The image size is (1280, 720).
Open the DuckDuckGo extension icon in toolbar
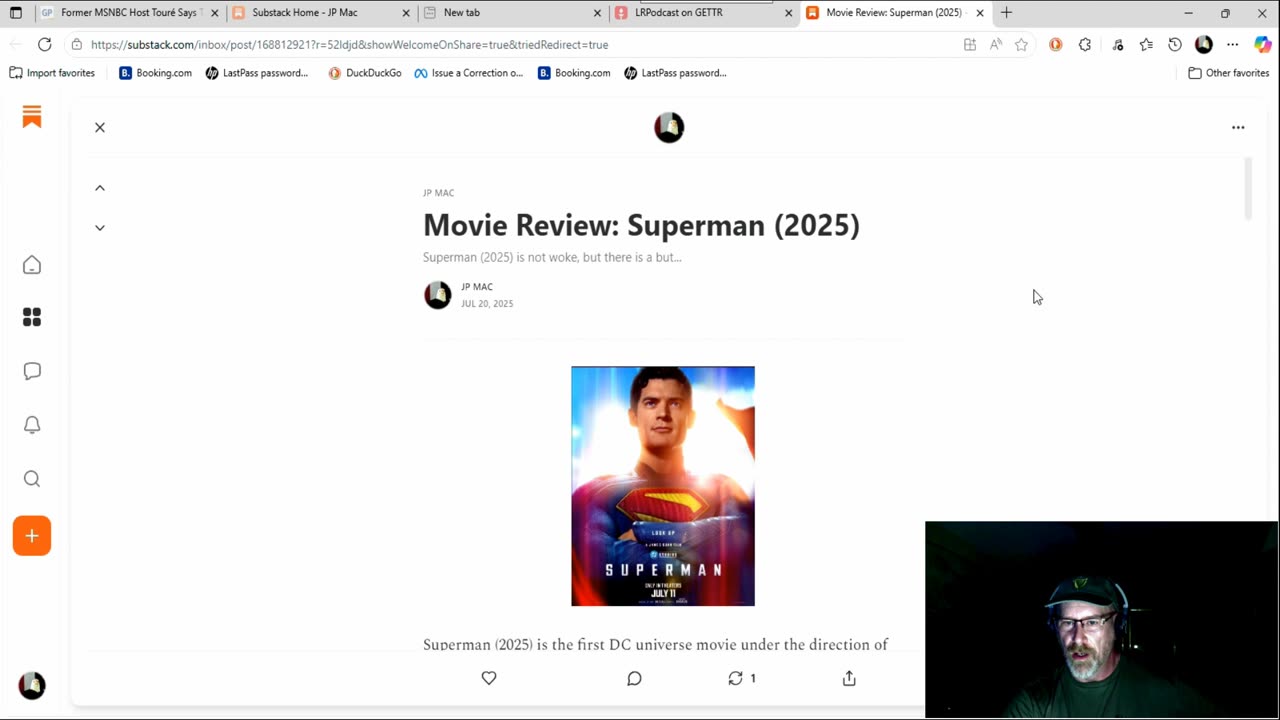[1055, 45]
